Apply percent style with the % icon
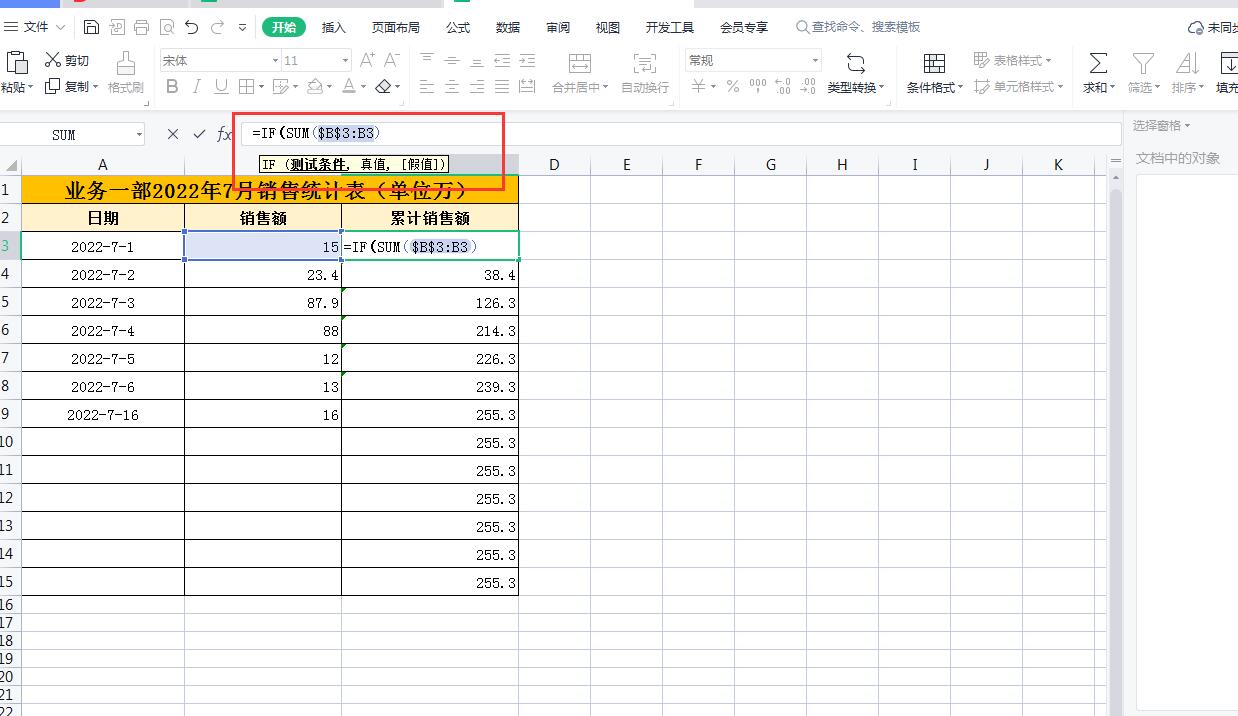Viewport: 1238px width, 716px height. pos(733,87)
